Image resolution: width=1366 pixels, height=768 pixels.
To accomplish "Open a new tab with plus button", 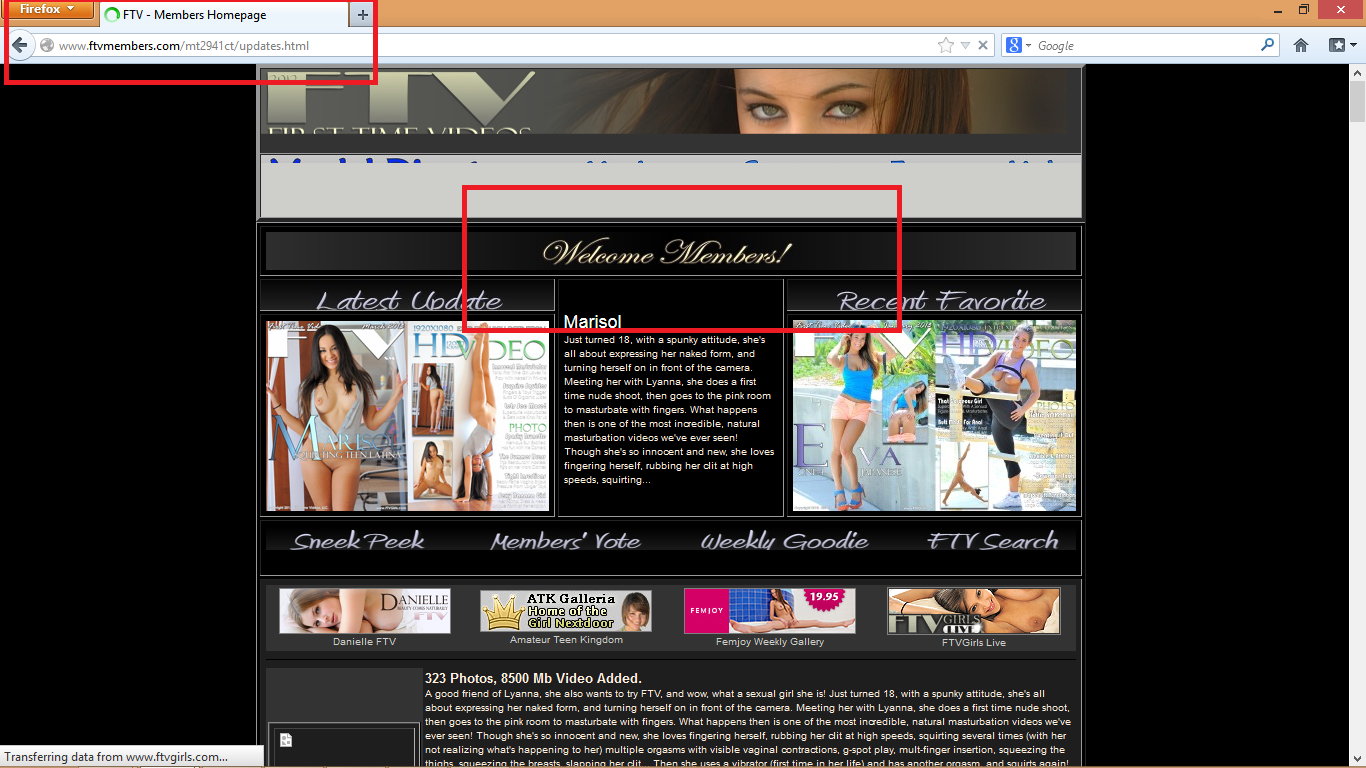I will coord(362,15).
